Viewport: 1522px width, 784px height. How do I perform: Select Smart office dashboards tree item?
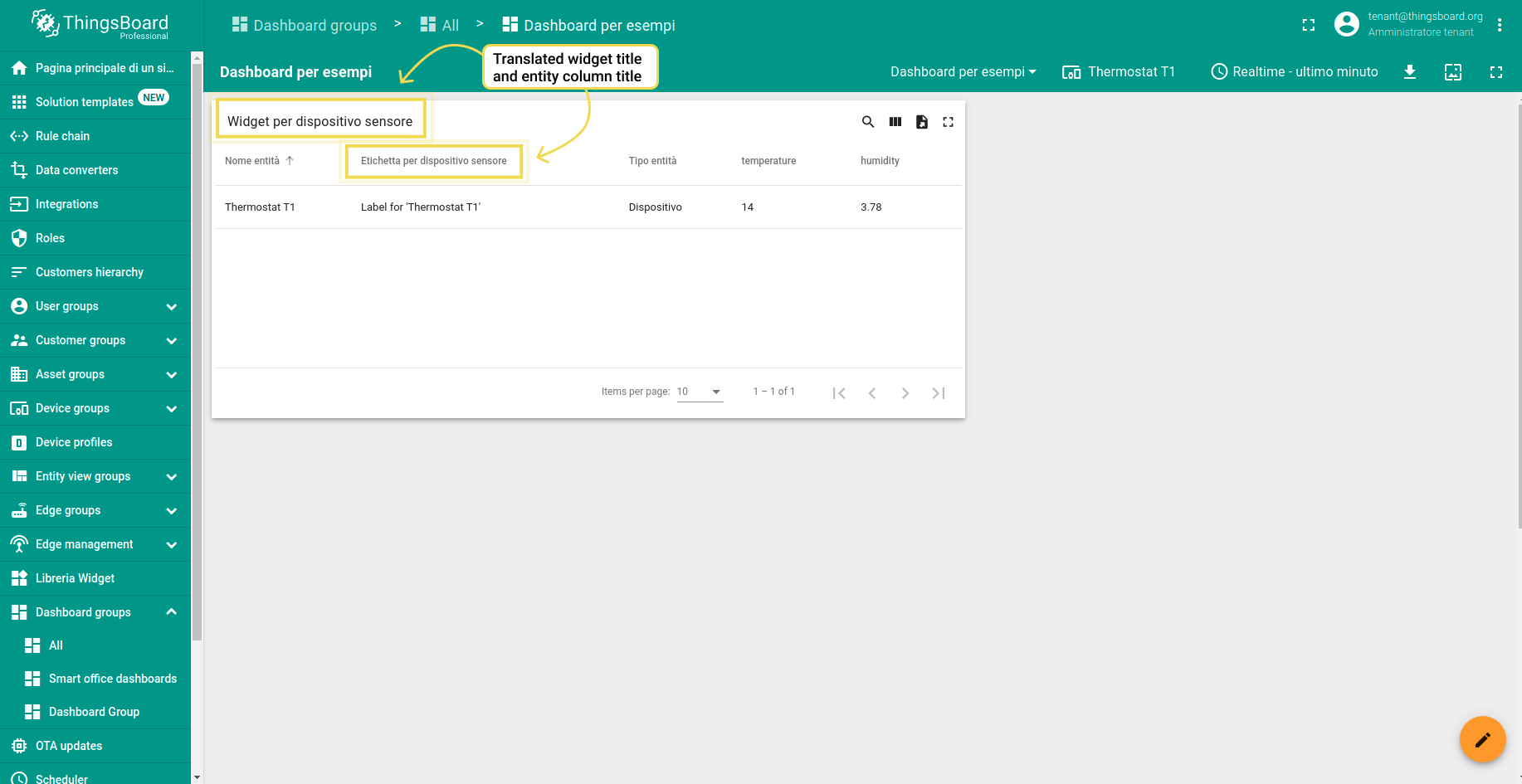112,679
